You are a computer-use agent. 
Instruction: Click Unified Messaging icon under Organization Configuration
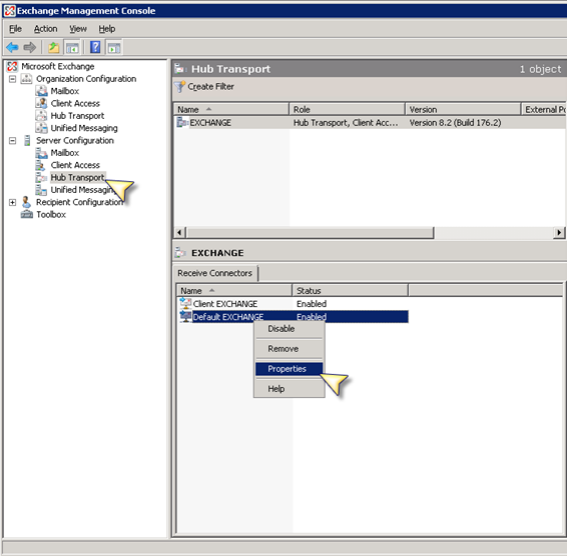point(41,128)
